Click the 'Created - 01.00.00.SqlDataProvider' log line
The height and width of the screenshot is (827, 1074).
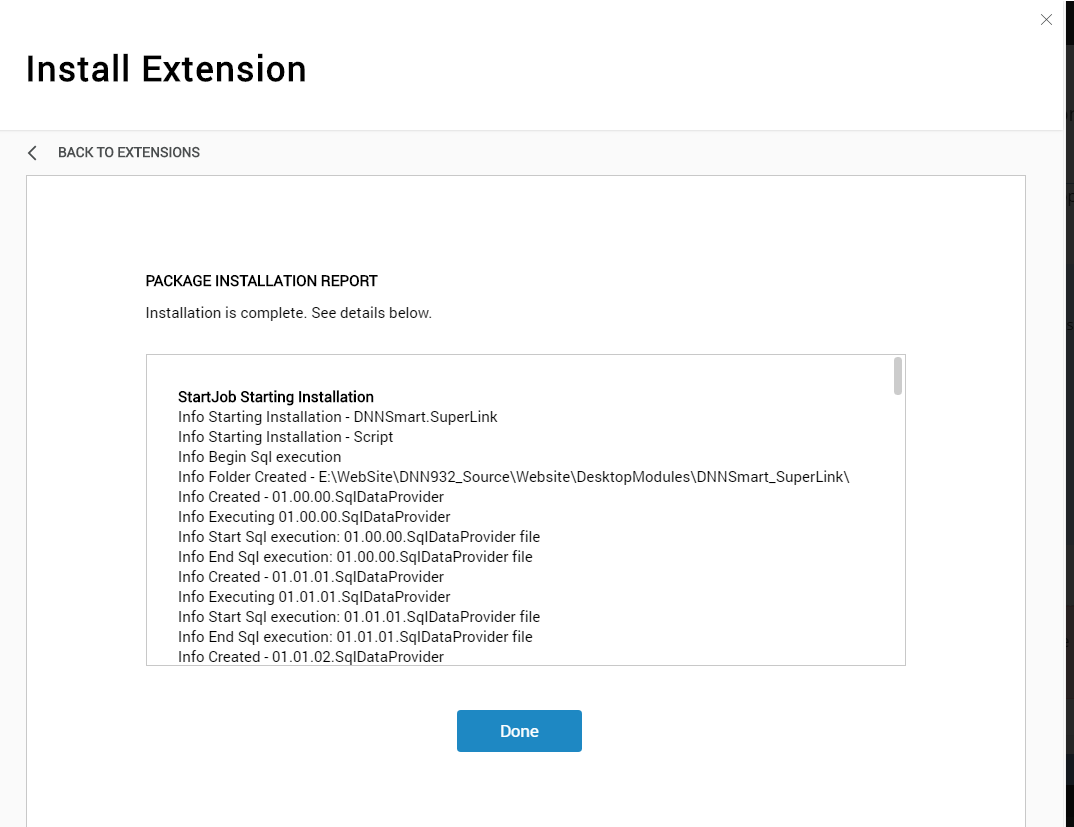point(311,497)
